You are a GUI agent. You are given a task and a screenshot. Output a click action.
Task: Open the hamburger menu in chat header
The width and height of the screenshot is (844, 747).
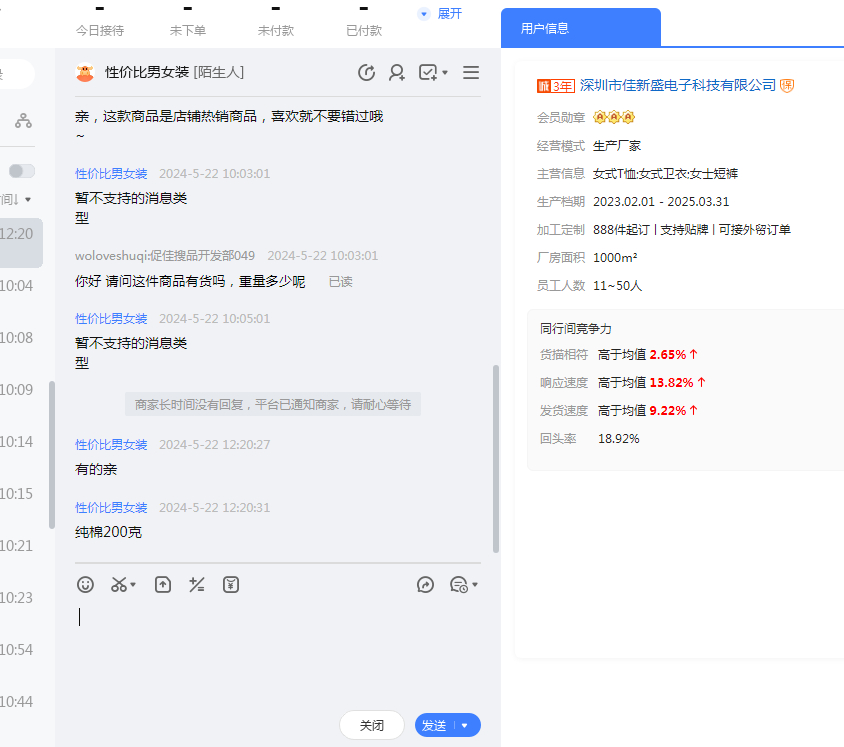pyautogui.click(x=471, y=72)
